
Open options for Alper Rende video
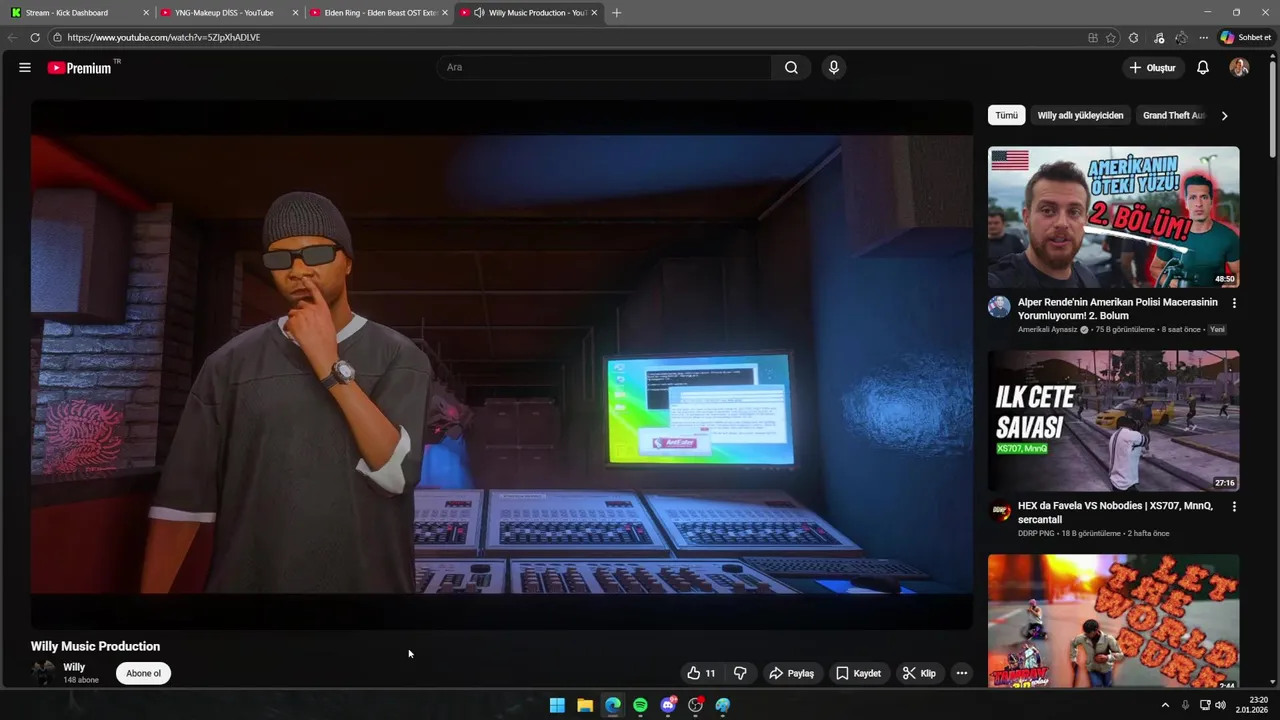point(1234,303)
